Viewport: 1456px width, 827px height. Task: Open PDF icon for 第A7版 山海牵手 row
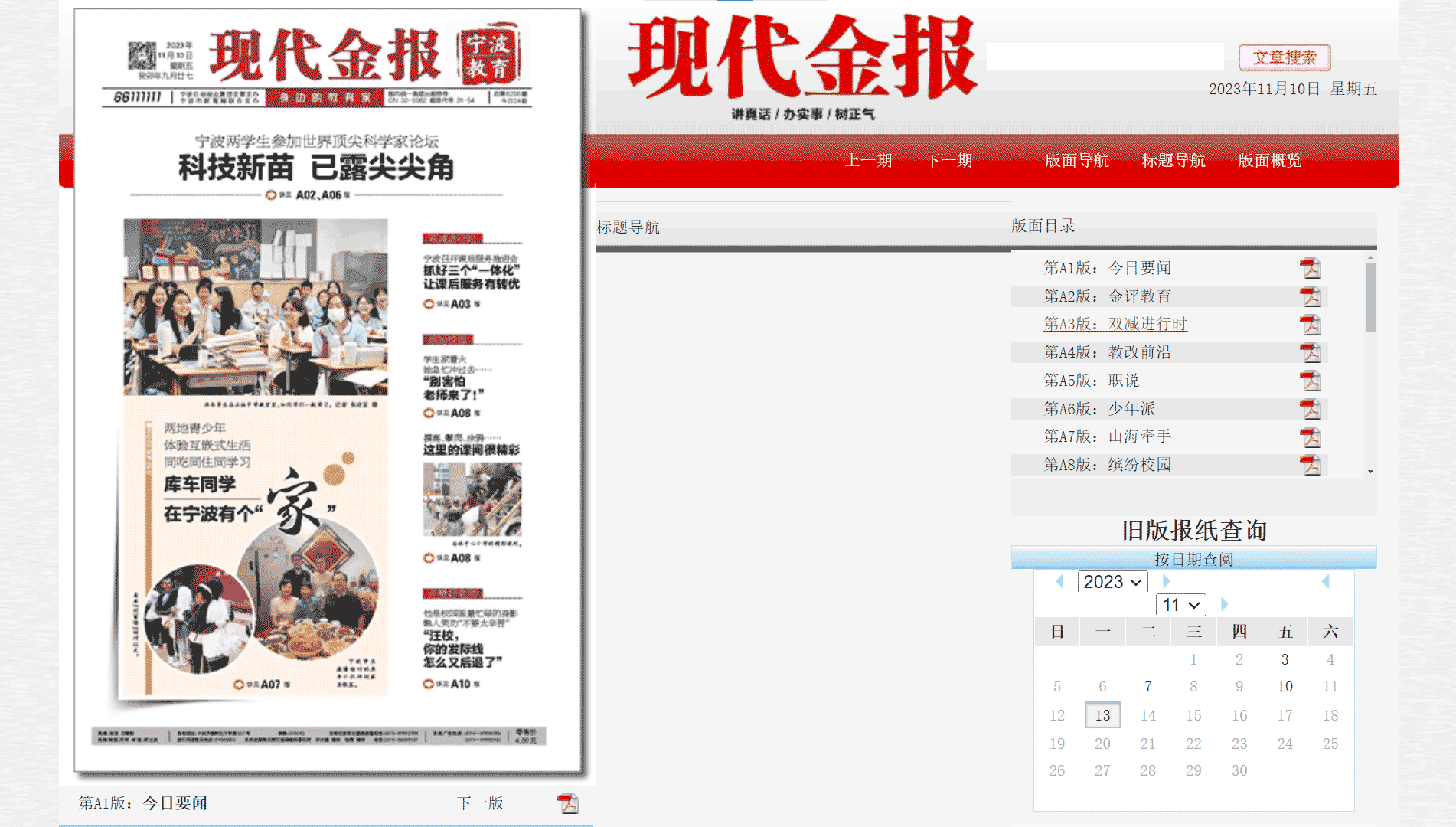pyautogui.click(x=1311, y=436)
